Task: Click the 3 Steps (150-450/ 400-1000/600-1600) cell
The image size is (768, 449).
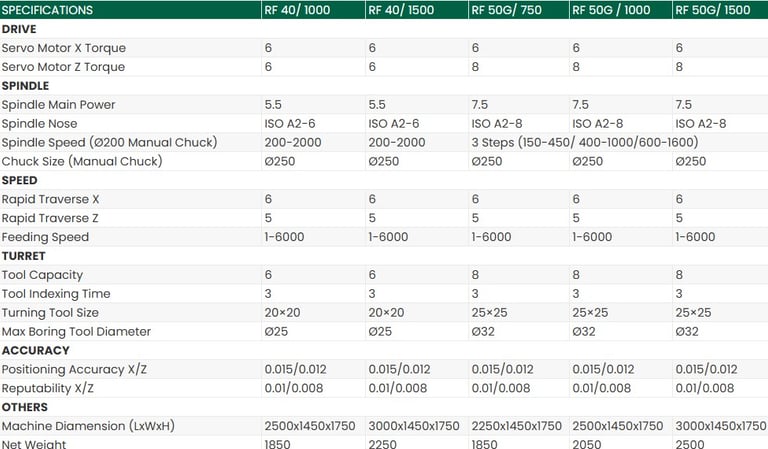Action: click(x=585, y=142)
